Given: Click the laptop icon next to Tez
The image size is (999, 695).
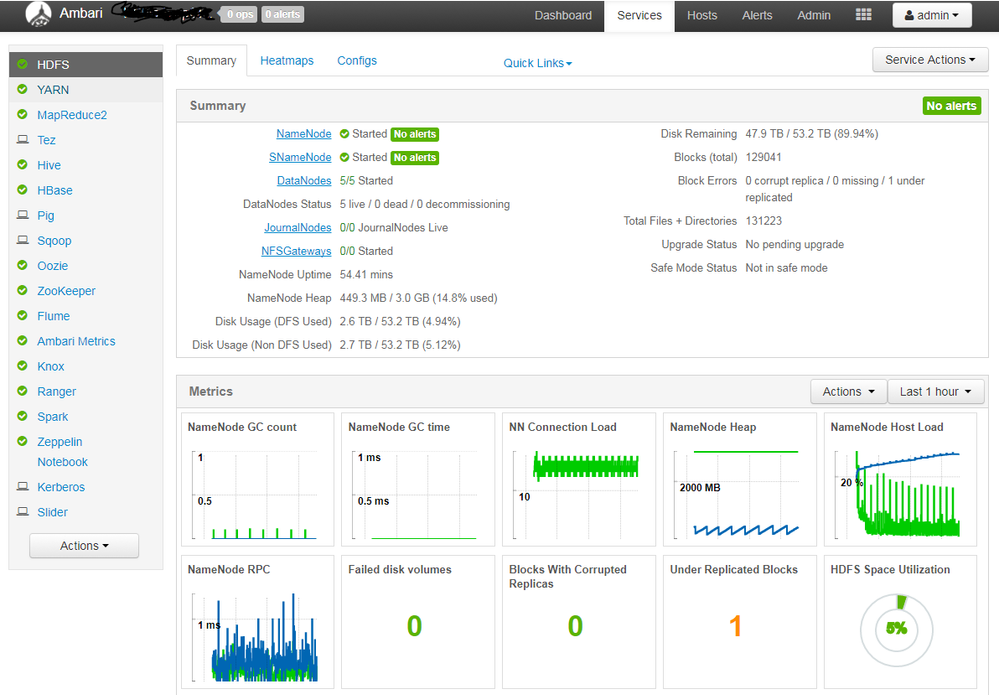Looking at the screenshot, I should point(22,140).
